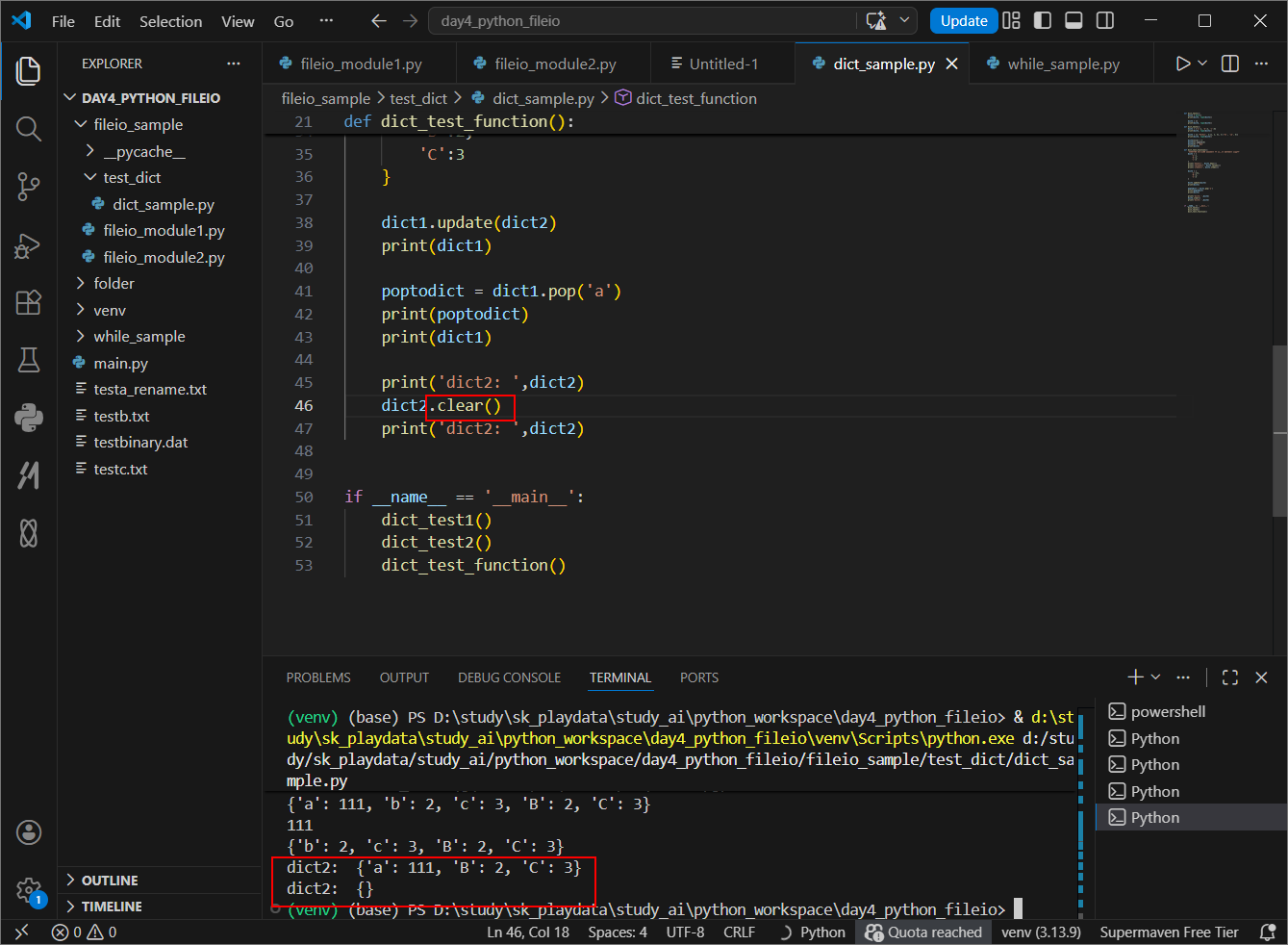
Task: Click the errors and warnings count in status bar
Action: coord(85,932)
